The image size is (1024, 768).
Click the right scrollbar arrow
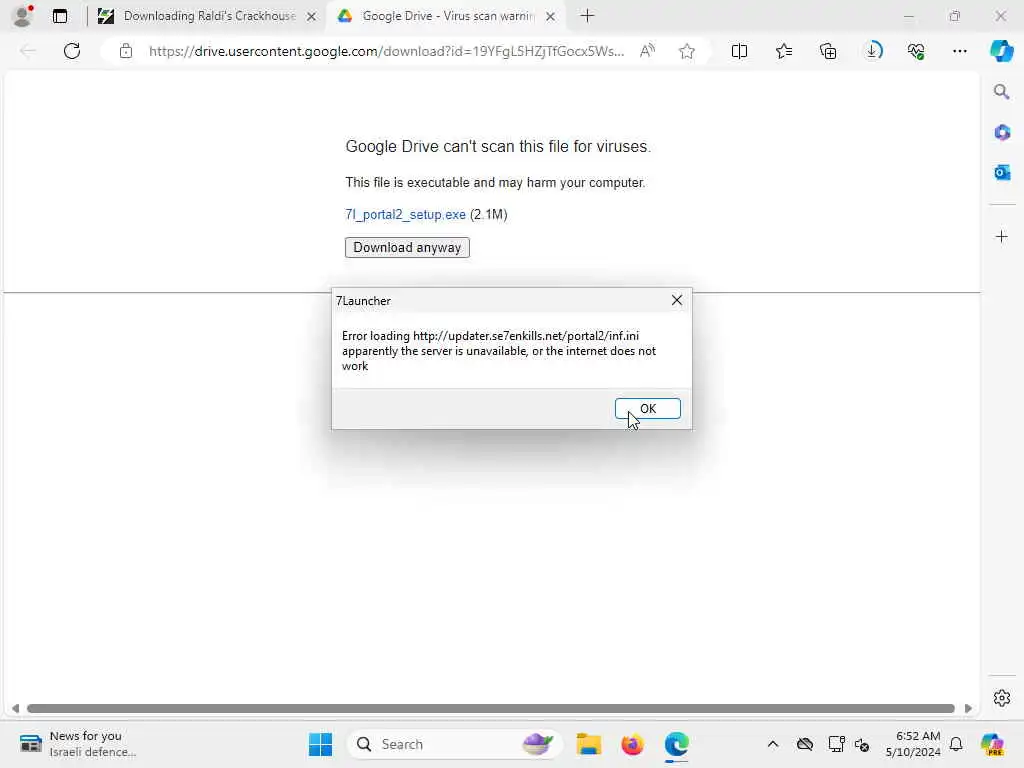[968, 709]
